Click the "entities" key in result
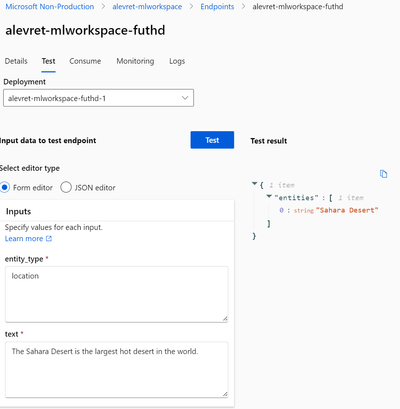The image size is (400, 409). [296, 198]
